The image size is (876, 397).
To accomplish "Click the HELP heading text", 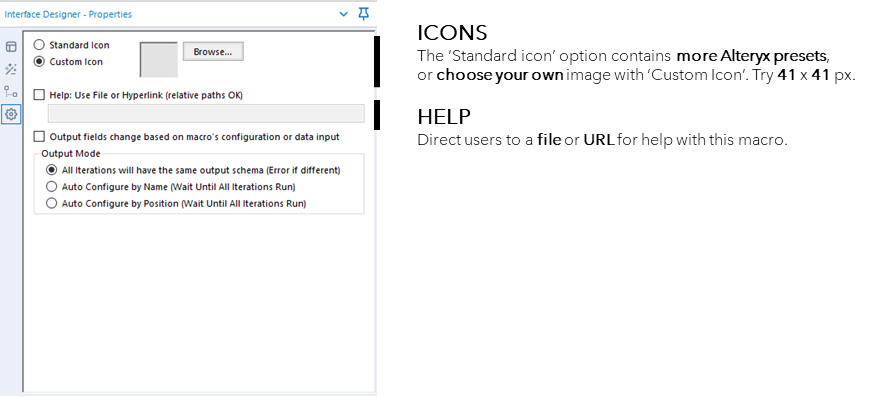I will click(444, 117).
